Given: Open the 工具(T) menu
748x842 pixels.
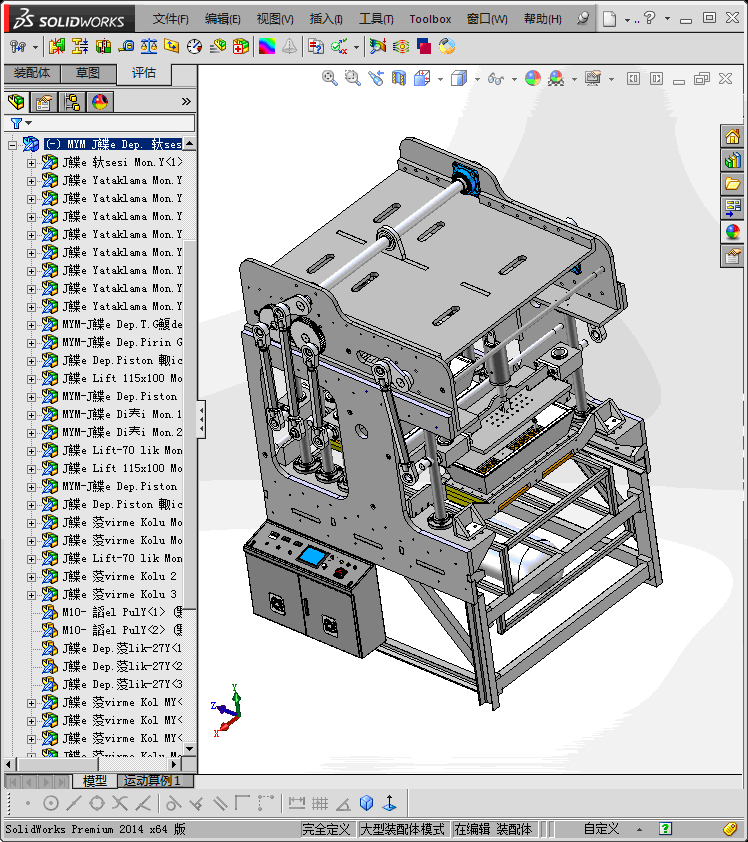Looking at the screenshot, I should (x=376, y=19).
